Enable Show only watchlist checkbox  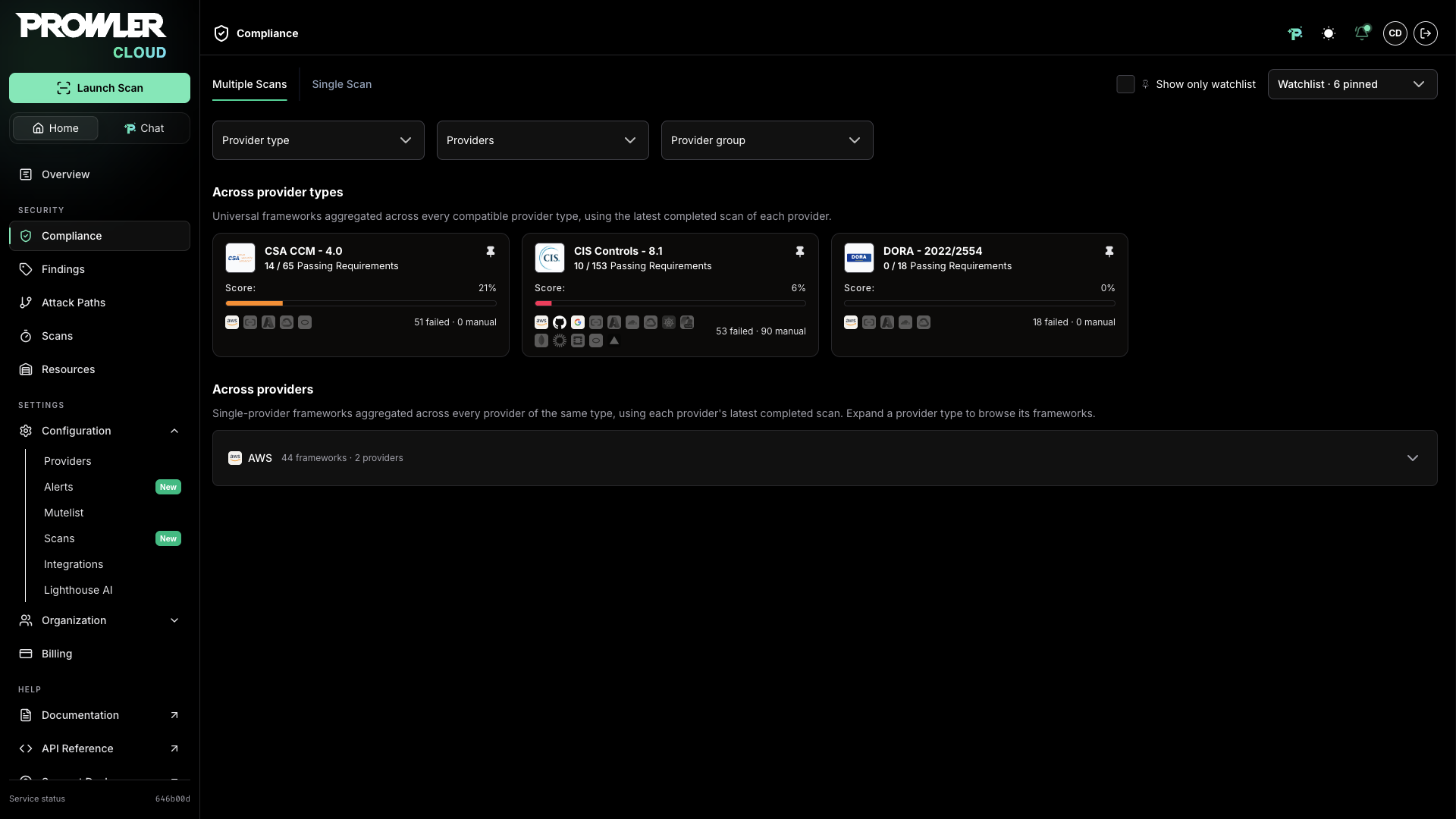1125,84
